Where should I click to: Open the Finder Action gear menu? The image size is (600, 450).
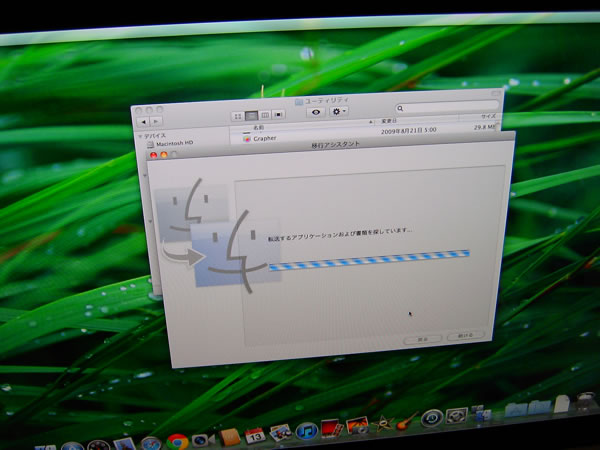(x=339, y=111)
